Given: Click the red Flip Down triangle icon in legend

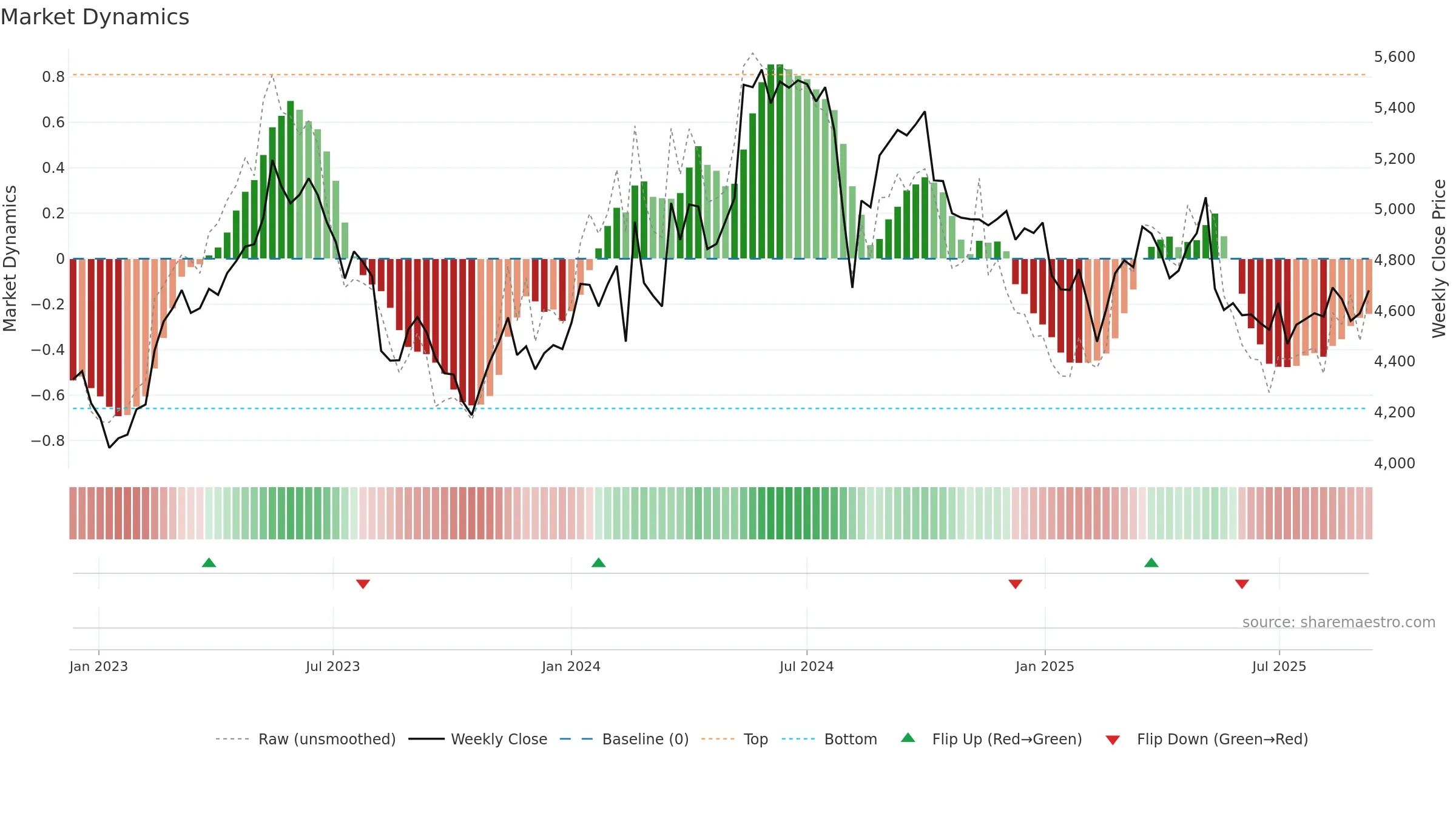Looking at the screenshot, I should click(1113, 740).
